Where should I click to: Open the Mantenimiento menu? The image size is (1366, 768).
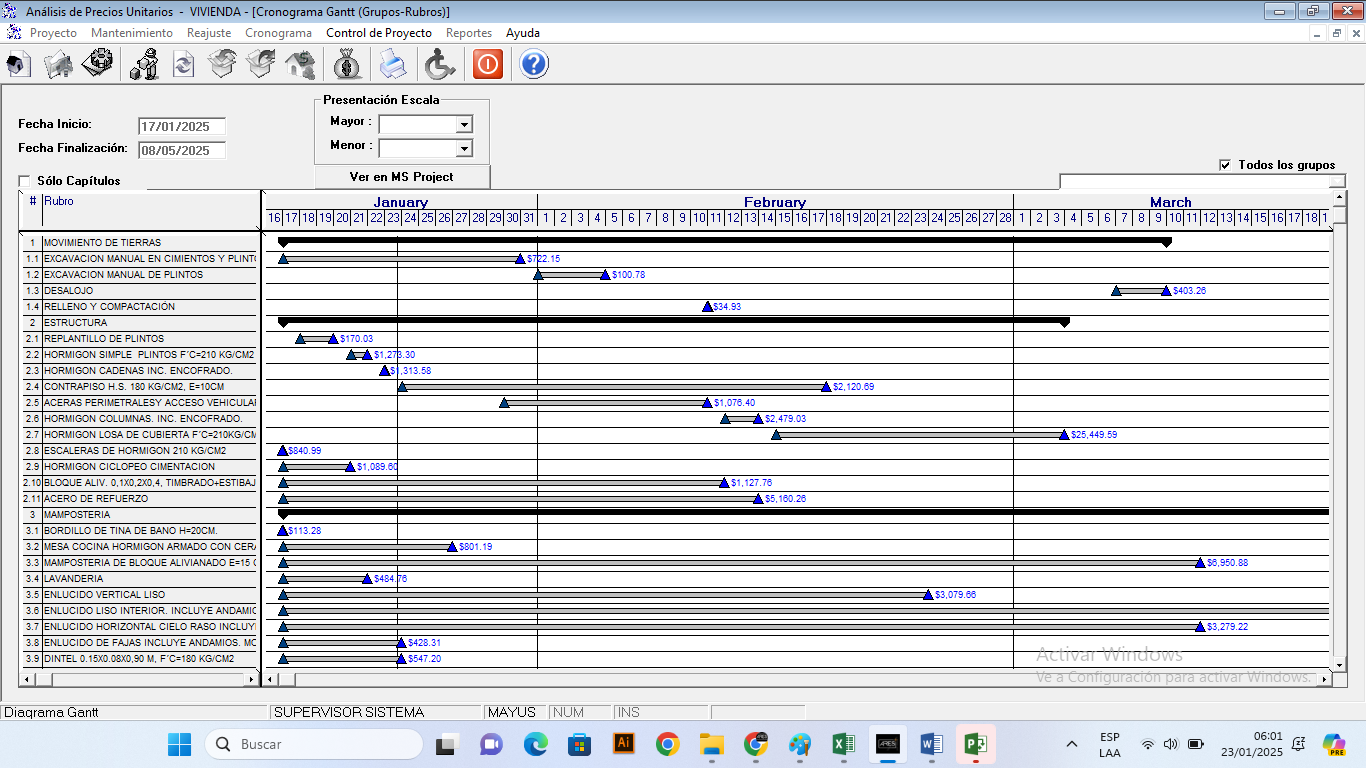(x=132, y=33)
